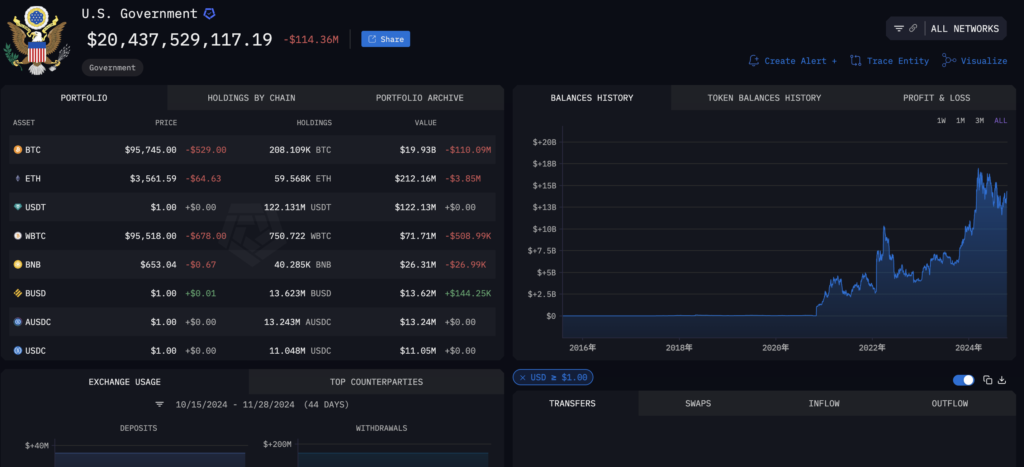Sort portfolio by the Value column header

point(426,123)
